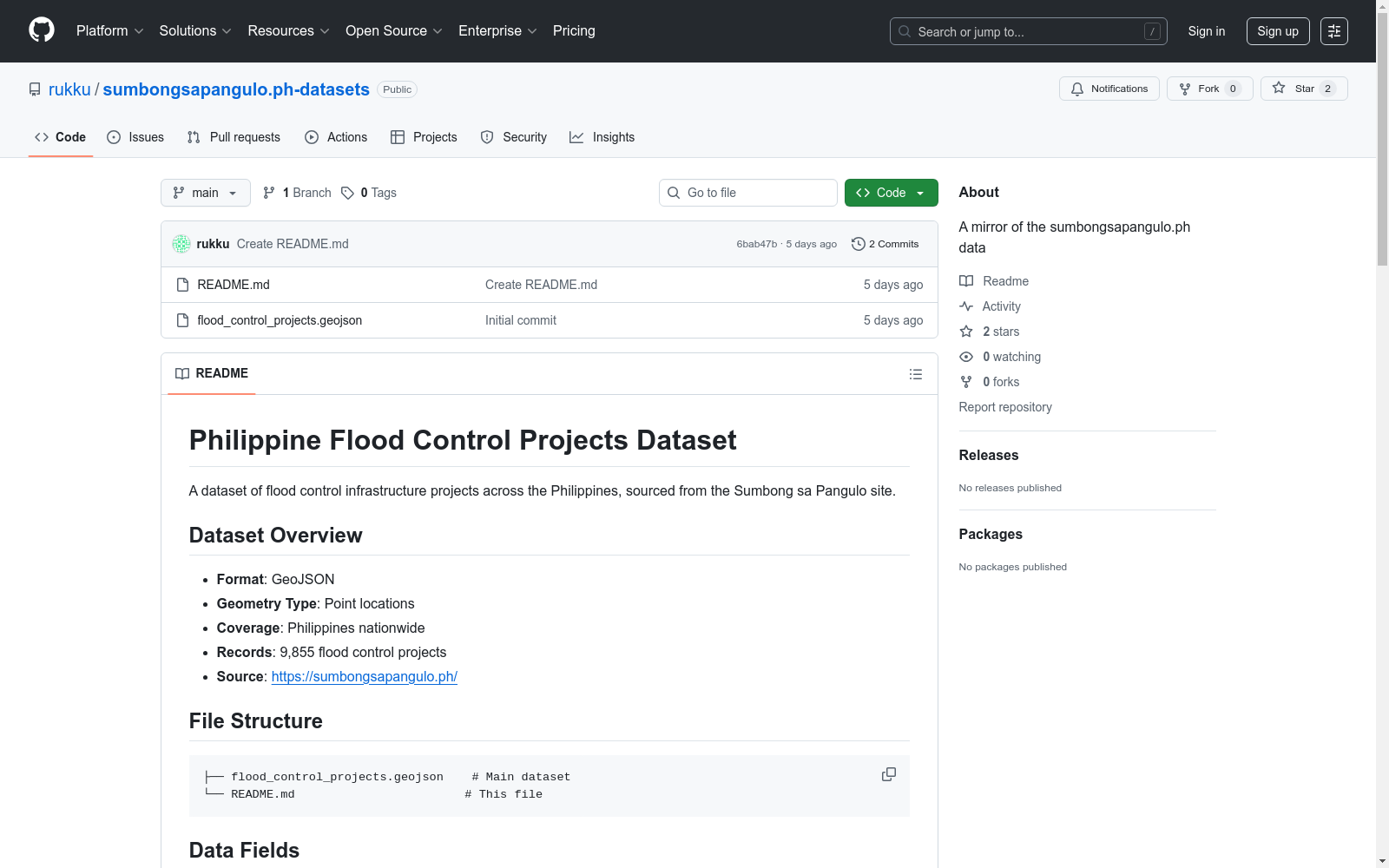Click the rukku avatar in commit row

(x=181, y=244)
